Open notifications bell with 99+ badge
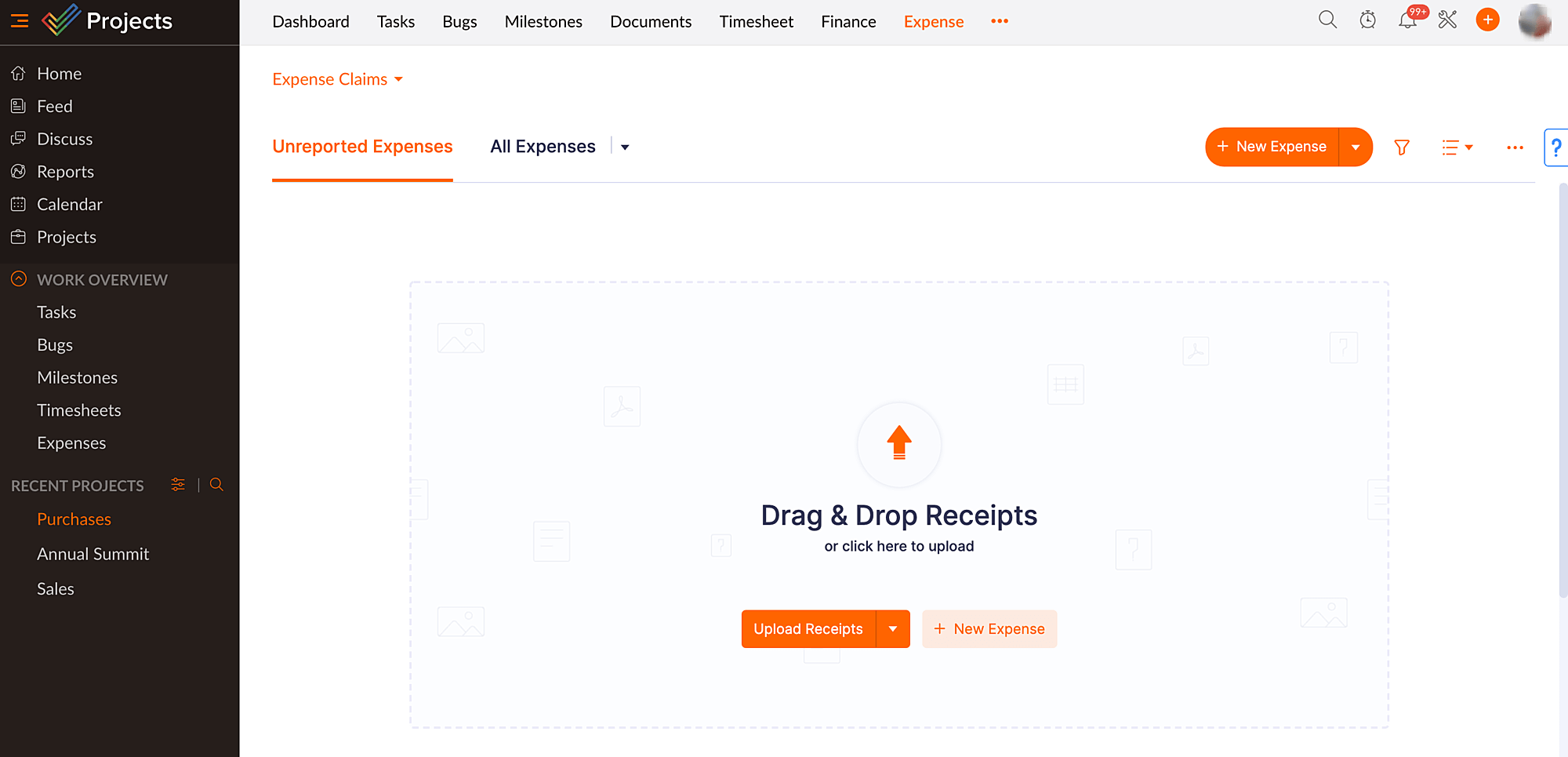 coord(1409,20)
